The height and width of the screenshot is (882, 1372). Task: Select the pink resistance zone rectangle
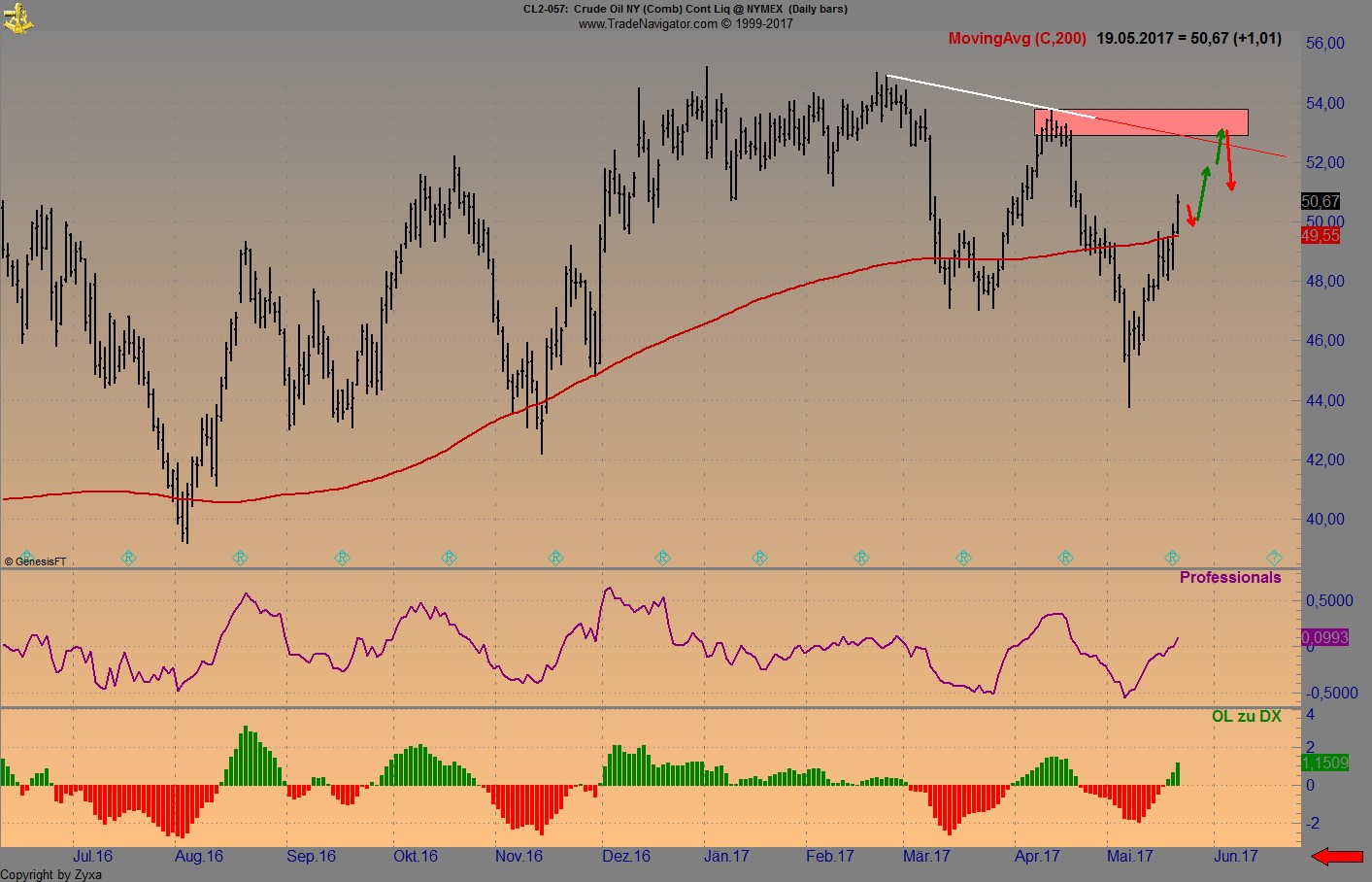1141,122
